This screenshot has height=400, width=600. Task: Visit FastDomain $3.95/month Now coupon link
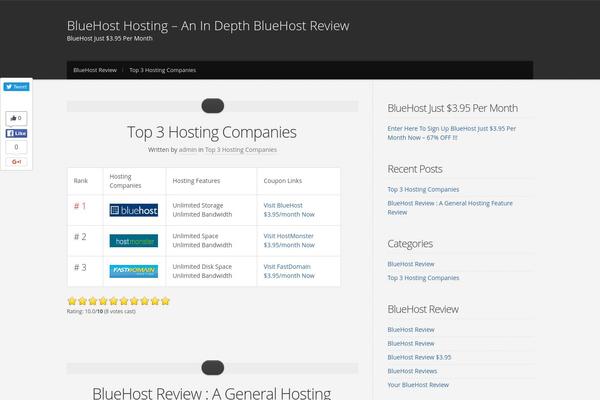coord(289,271)
